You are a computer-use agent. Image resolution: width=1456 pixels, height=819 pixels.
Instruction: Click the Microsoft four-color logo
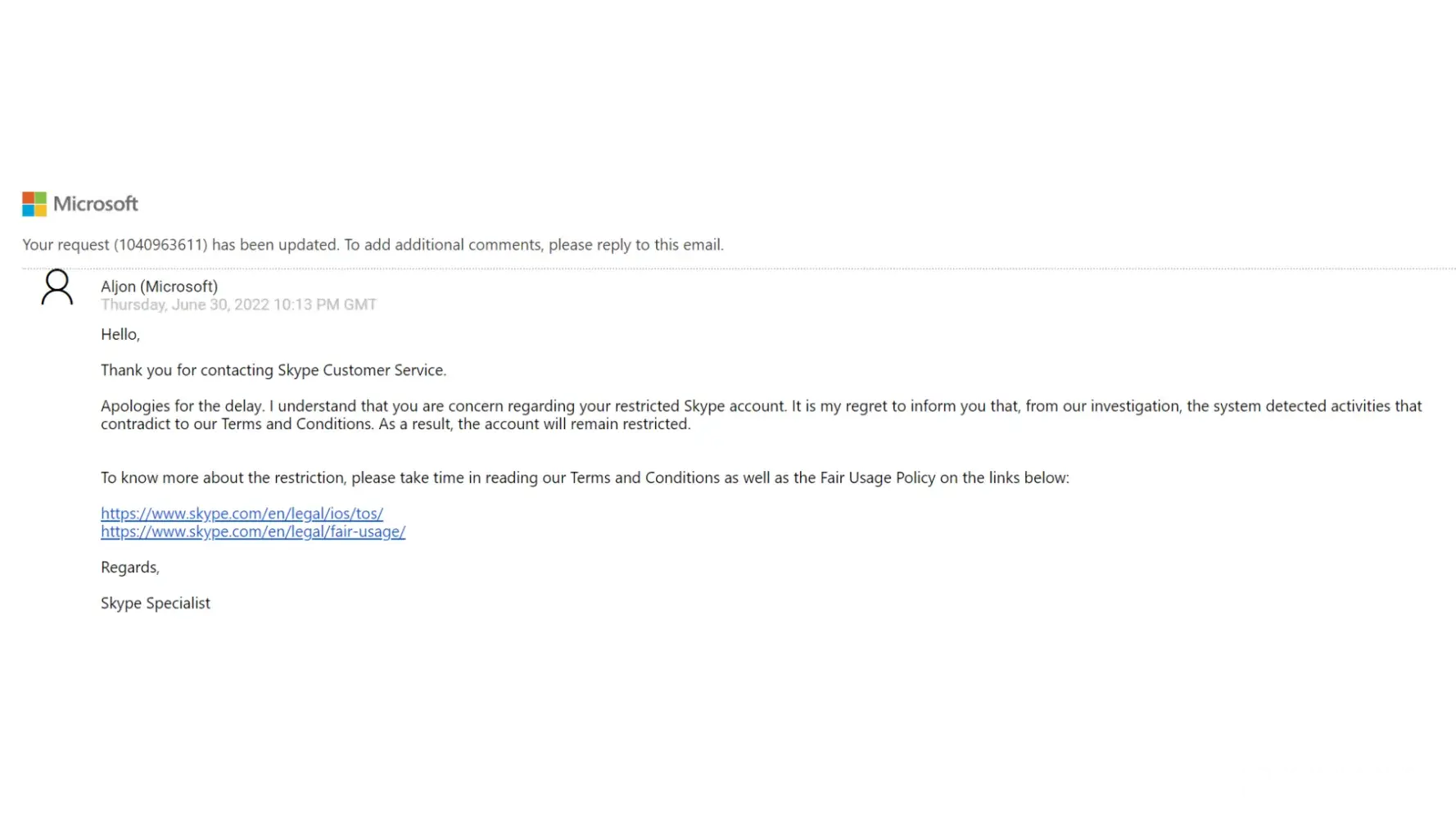34,204
